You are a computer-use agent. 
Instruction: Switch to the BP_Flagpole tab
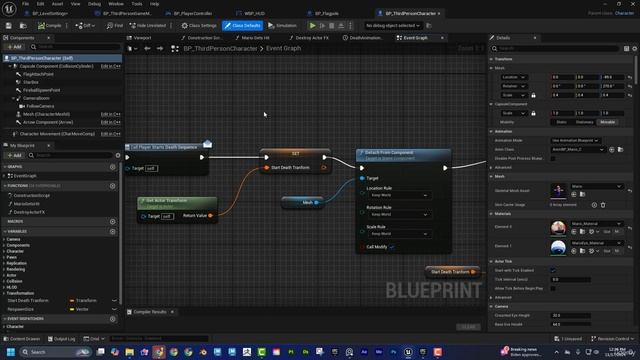327,13
